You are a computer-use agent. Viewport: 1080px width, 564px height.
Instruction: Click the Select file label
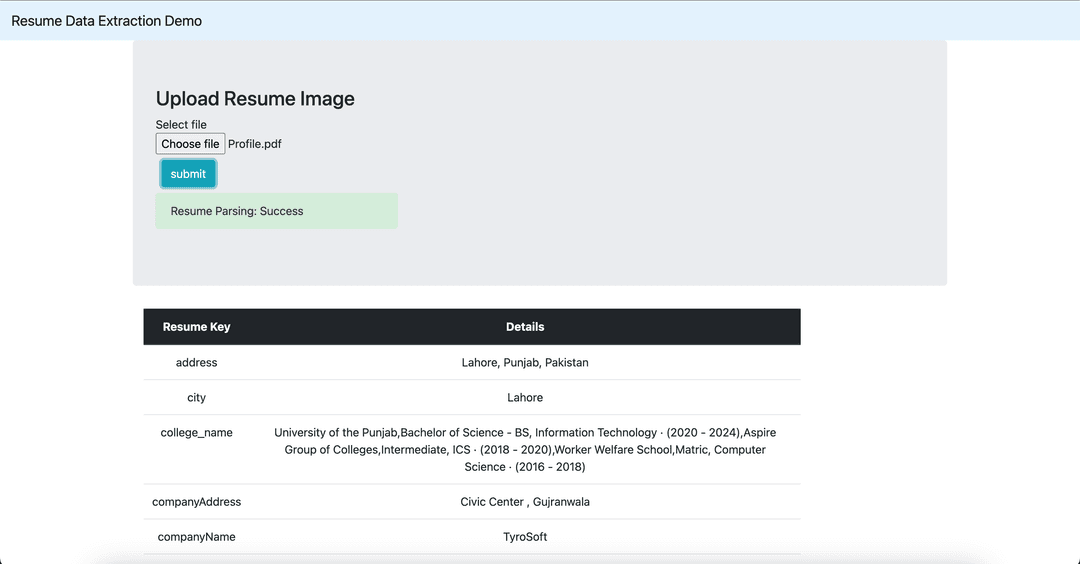pyautogui.click(x=181, y=125)
